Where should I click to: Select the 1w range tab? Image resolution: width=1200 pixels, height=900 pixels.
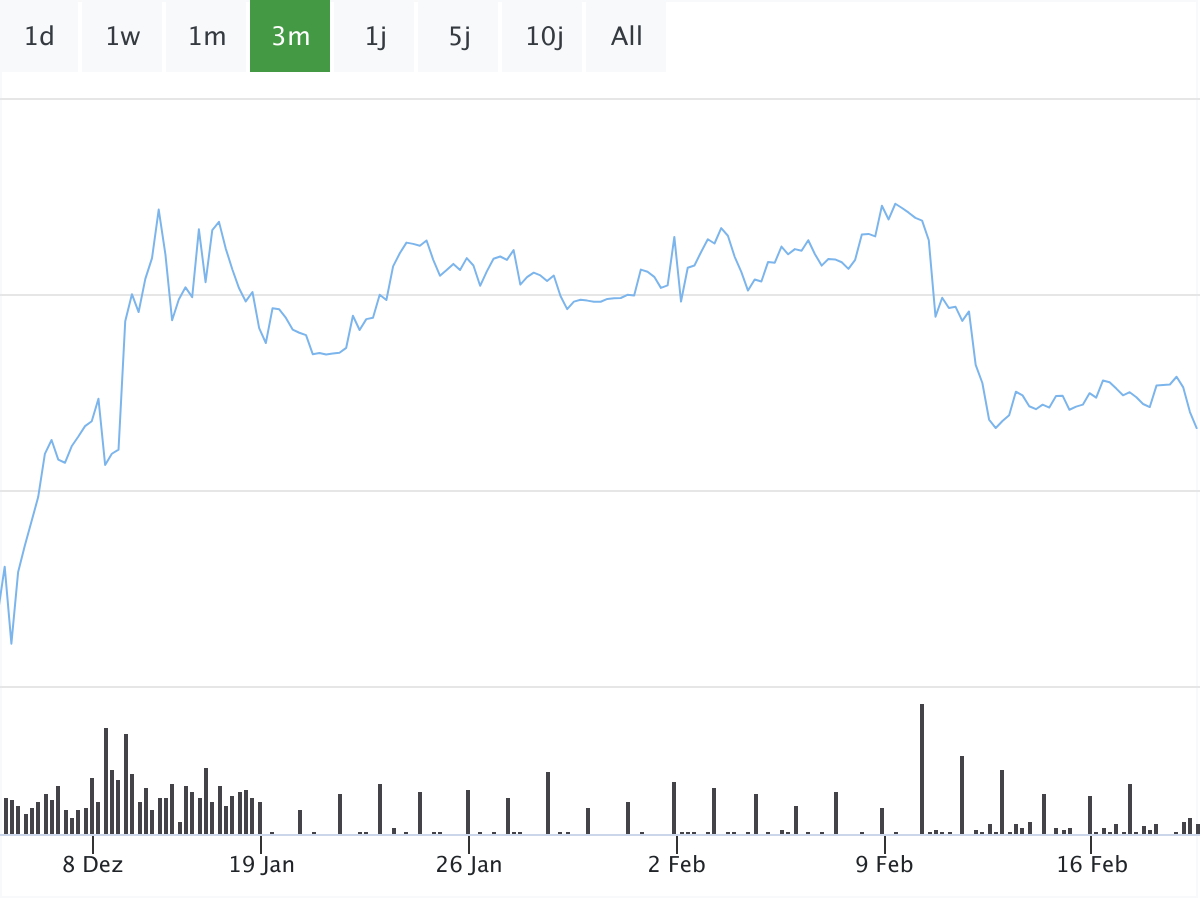[123, 37]
